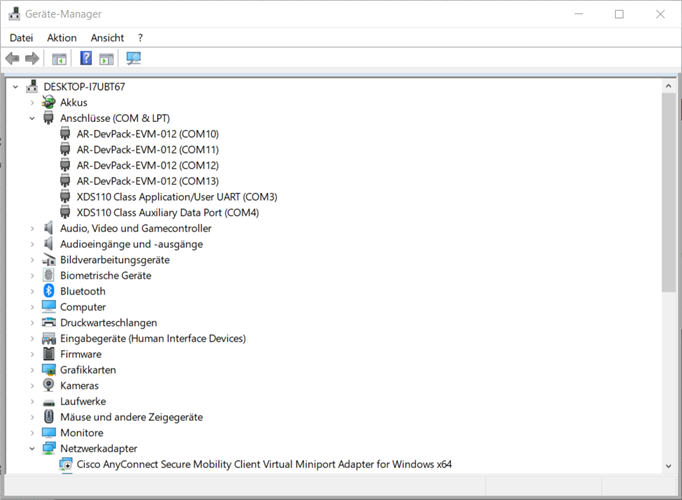
Task: Collapse the DESKTOP-I7UBT67 root node
Action: coord(16,87)
